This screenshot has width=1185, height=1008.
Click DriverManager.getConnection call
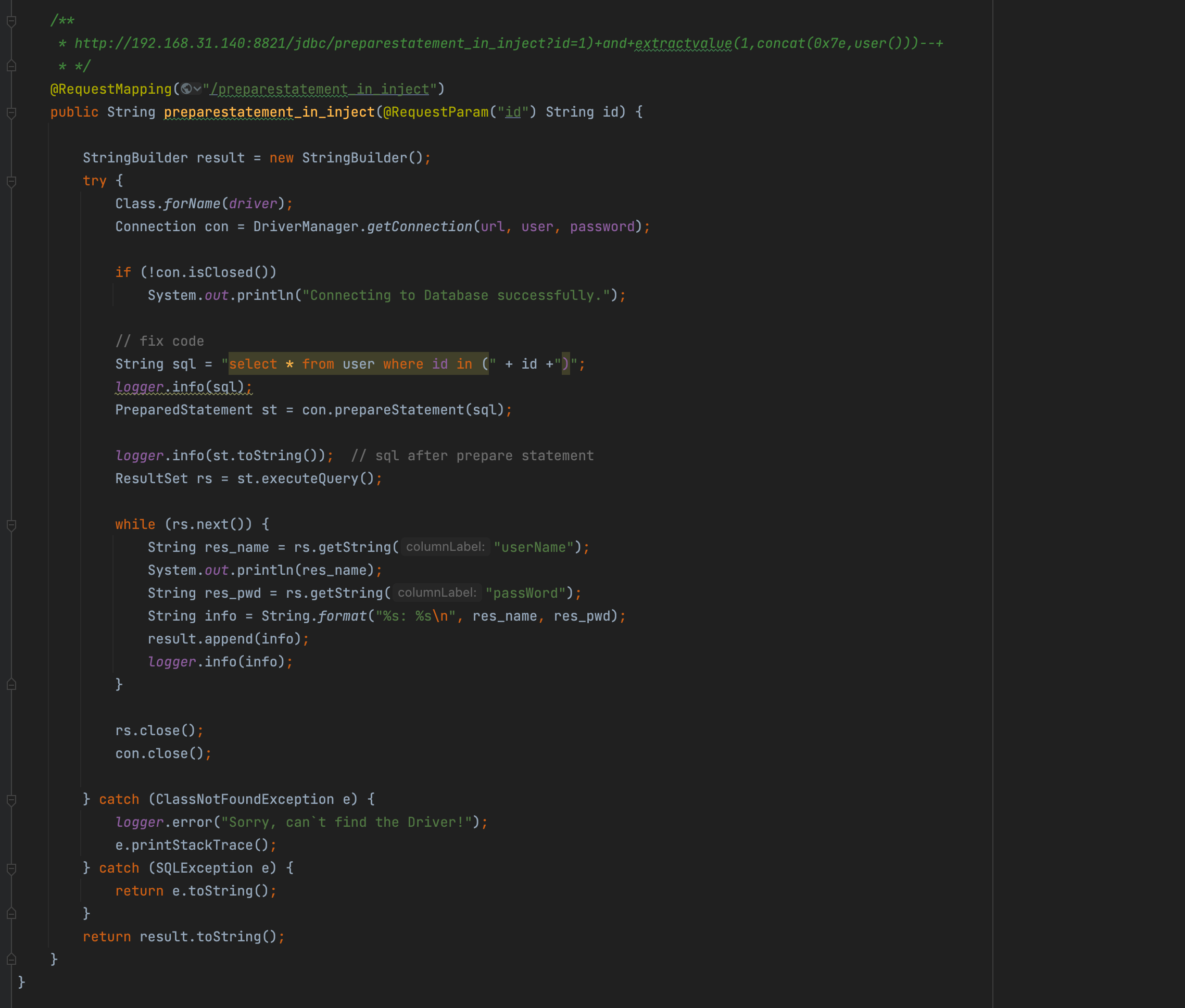[x=363, y=227]
